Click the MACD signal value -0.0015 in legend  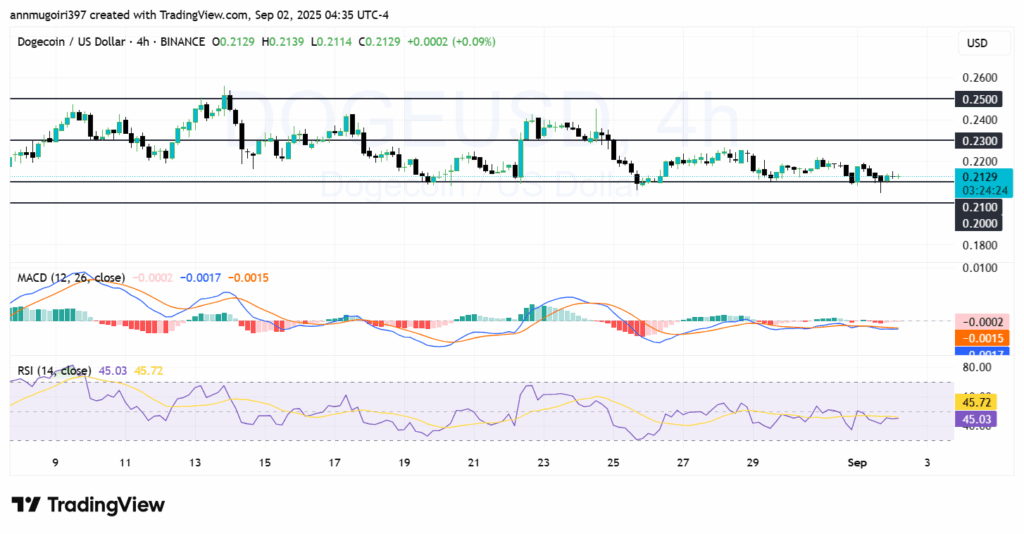coord(248,278)
